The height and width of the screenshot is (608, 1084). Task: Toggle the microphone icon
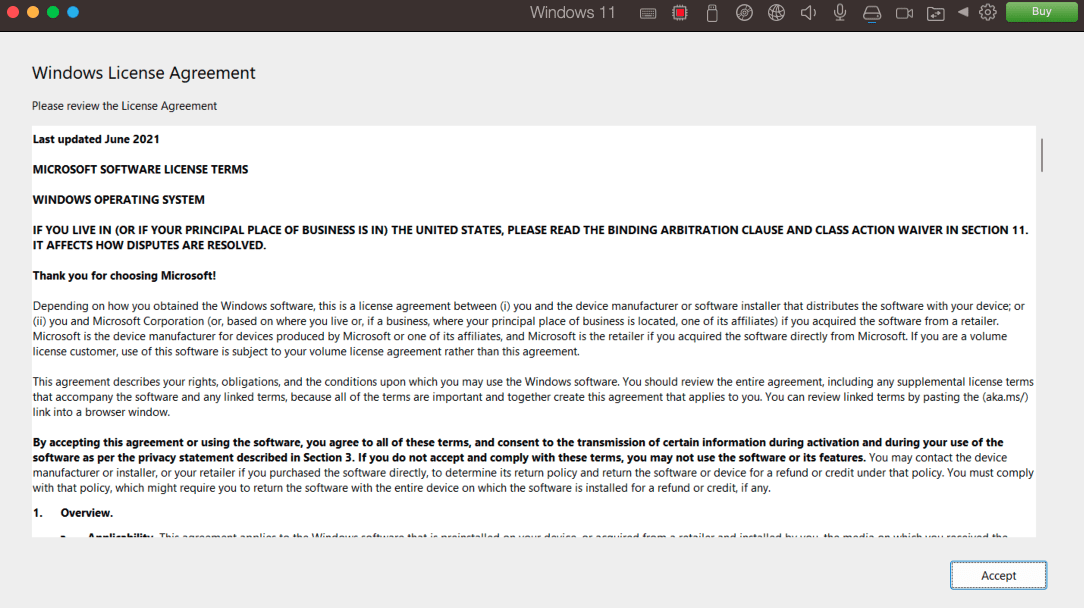[840, 13]
